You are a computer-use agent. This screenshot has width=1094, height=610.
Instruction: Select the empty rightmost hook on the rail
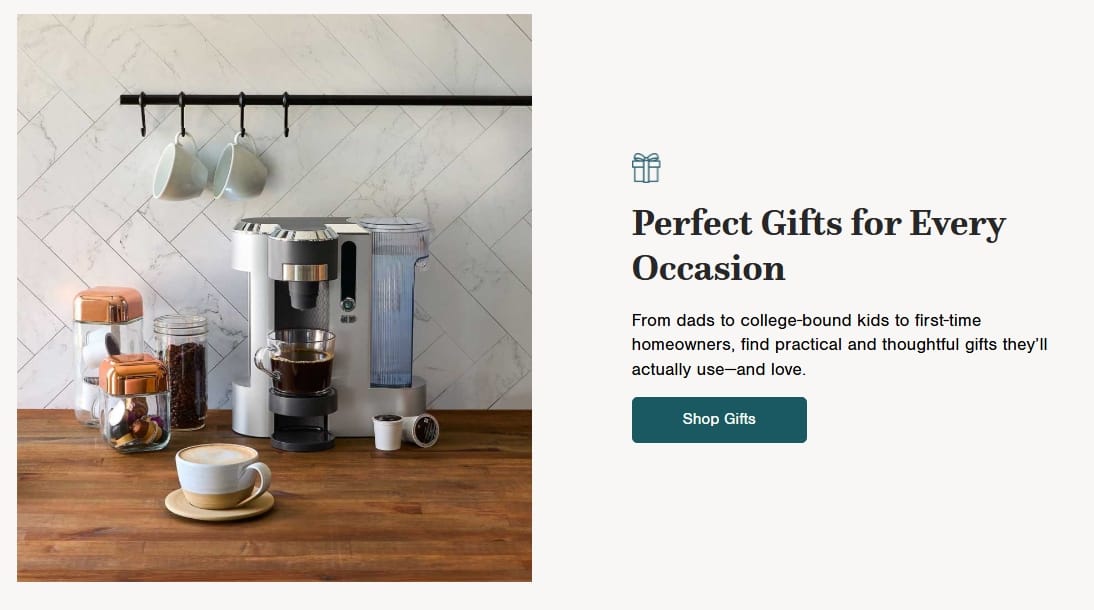[x=285, y=115]
